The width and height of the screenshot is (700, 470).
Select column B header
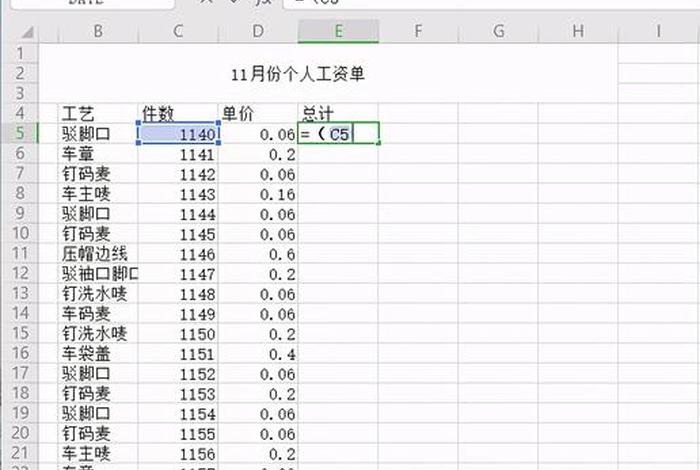[98, 31]
